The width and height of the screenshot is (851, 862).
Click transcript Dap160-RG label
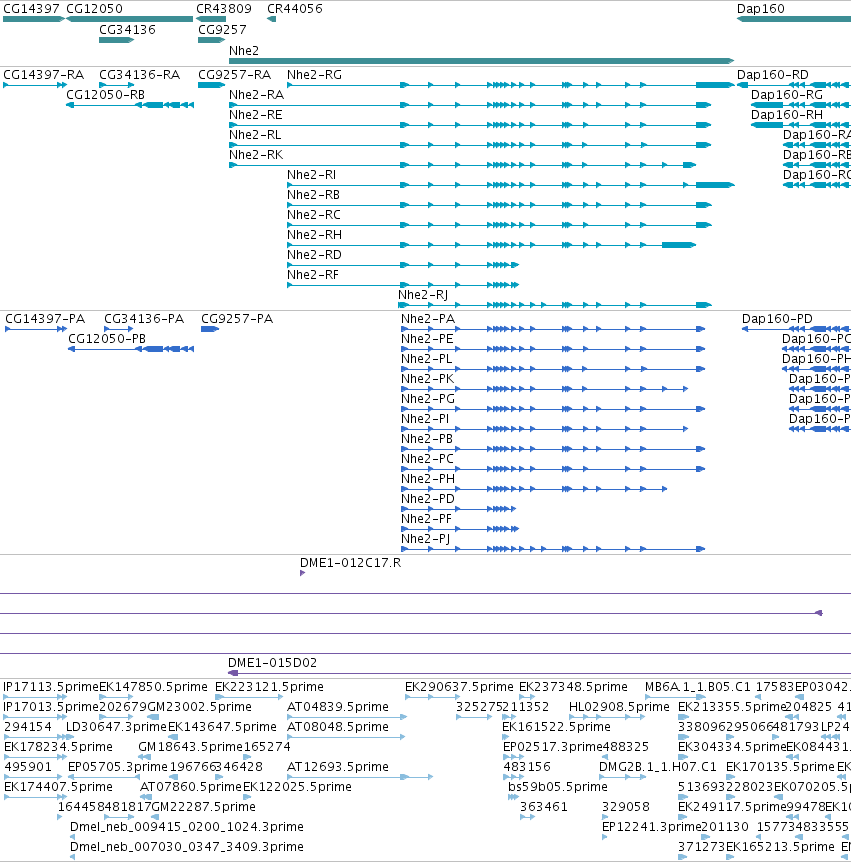click(x=787, y=95)
